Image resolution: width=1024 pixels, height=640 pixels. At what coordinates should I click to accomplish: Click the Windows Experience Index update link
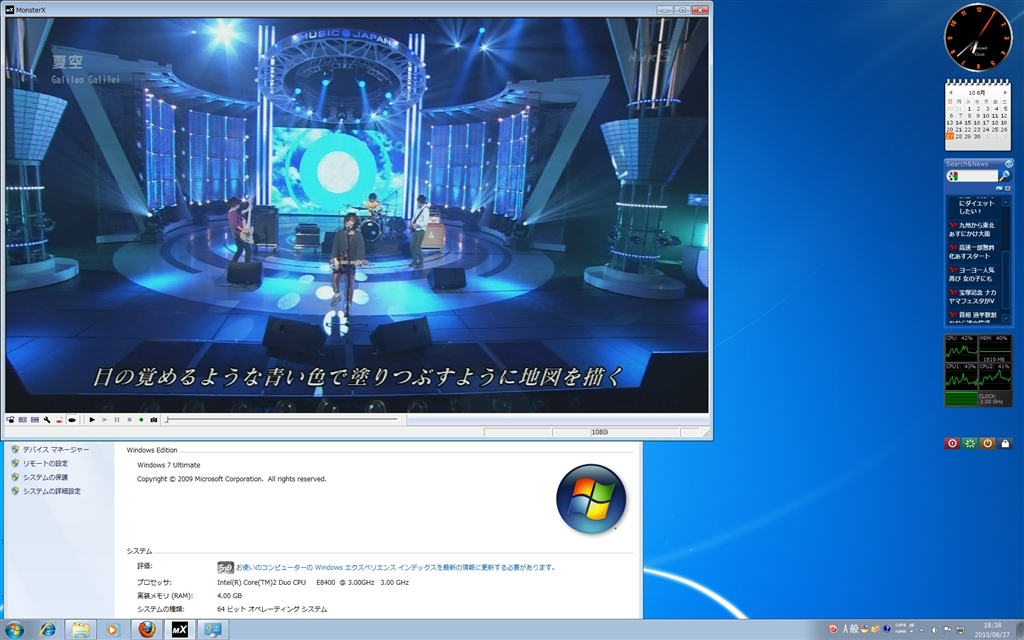click(x=395, y=567)
